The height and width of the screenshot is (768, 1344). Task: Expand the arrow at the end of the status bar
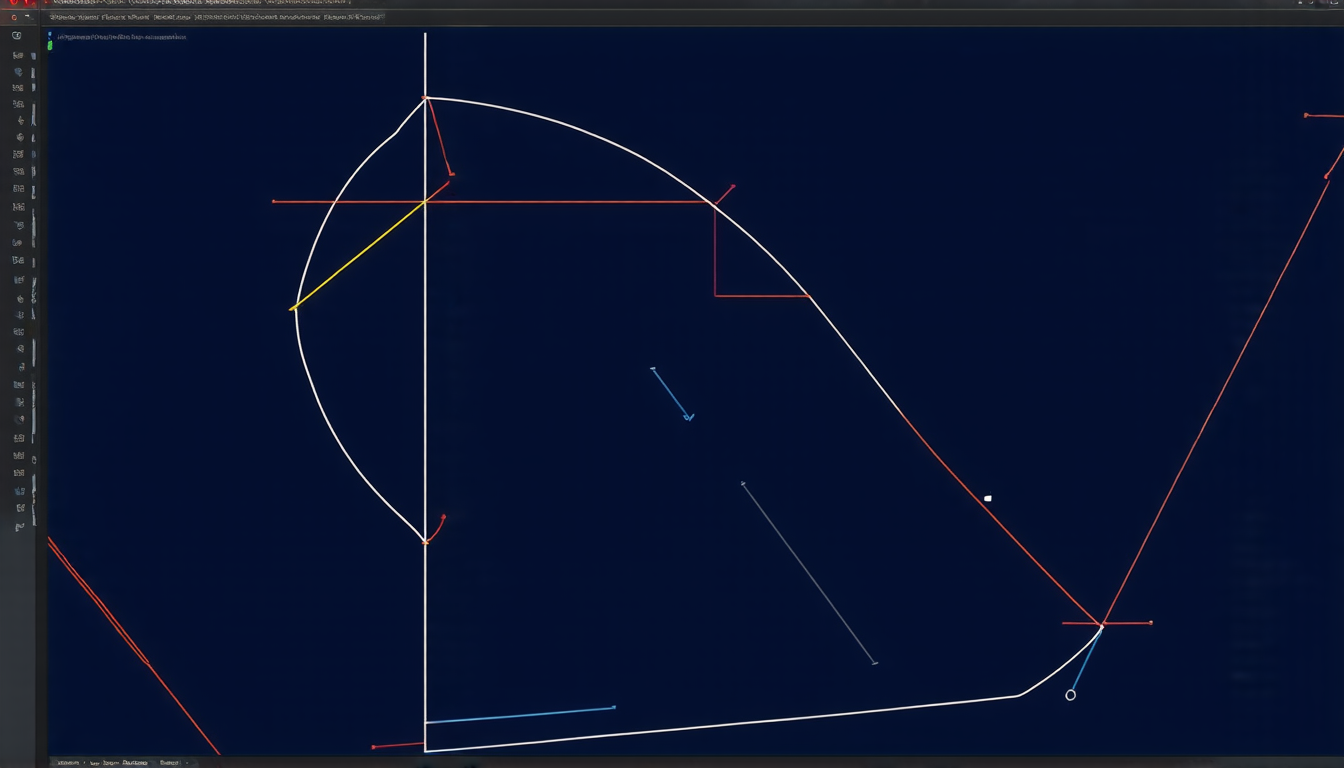(x=186, y=763)
